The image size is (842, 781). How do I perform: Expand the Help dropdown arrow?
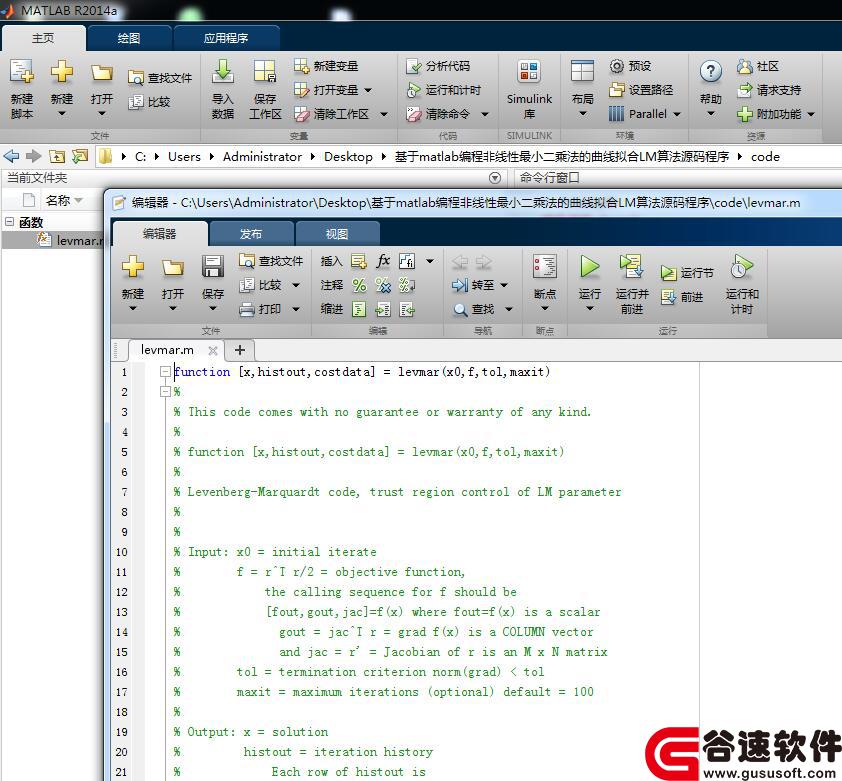pyautogui.click(x=710, y=113)
